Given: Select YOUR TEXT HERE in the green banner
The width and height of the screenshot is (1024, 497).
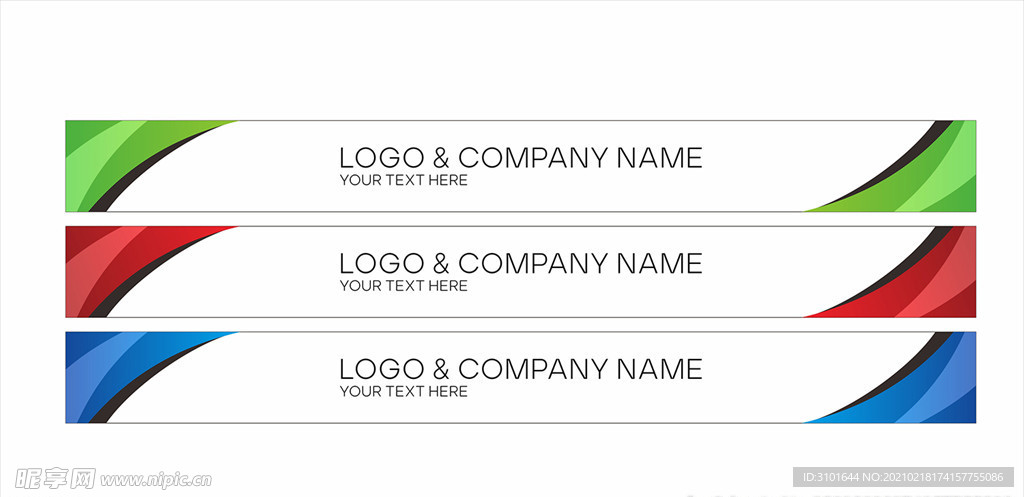Looking at the screenshot, I should pyautogui.click(x=404, y=180).
